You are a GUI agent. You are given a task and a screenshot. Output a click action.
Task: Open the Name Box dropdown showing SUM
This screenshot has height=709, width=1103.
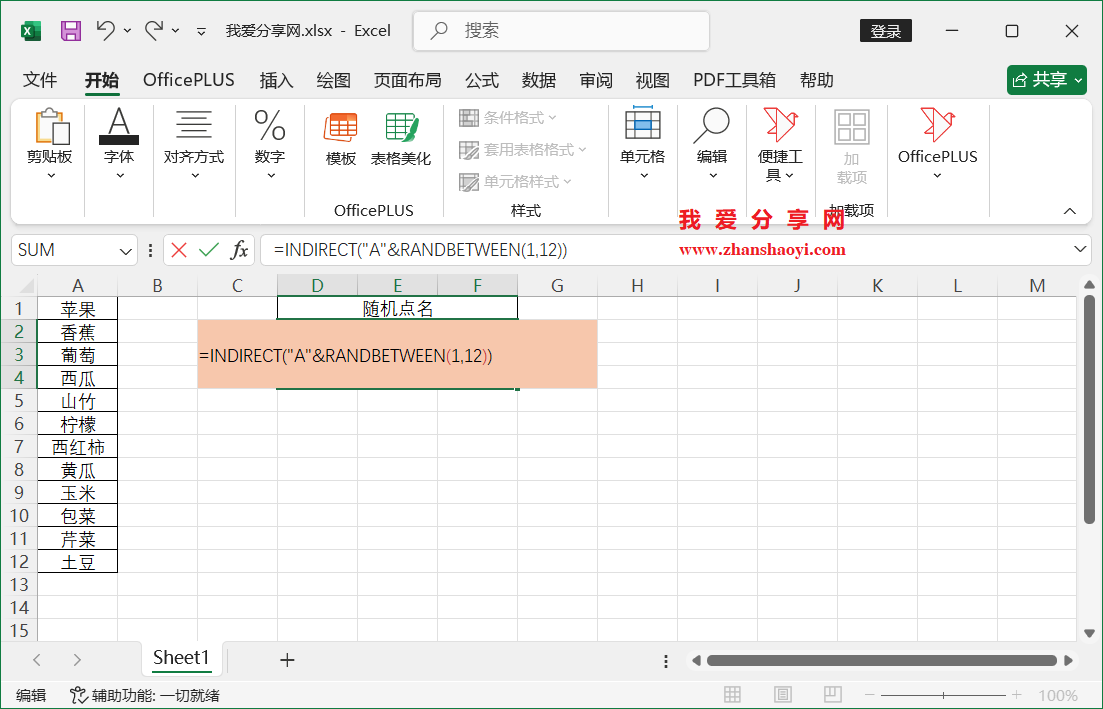pyautogui.click(x=126, y=250)
